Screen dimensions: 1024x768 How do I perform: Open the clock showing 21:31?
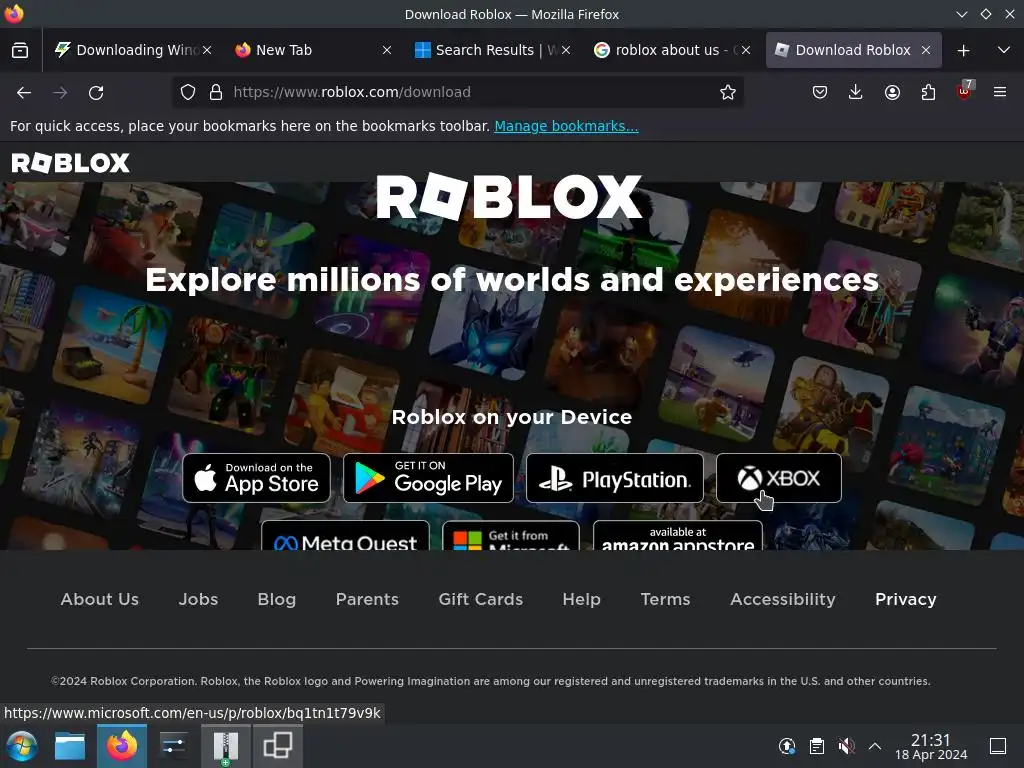click(931, 746)
